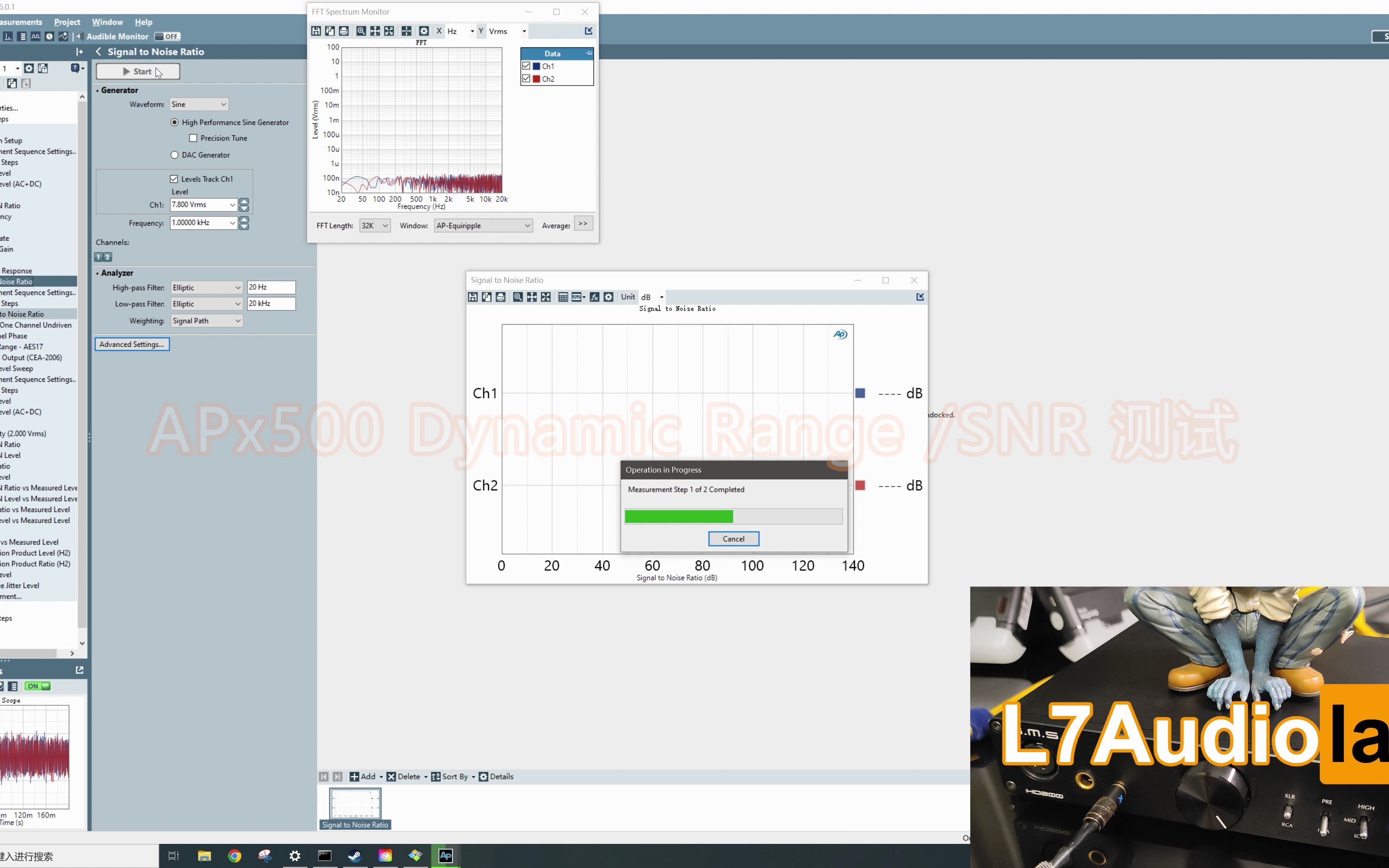
Task: Select pan tool in FFT Spectrum Monitor
Action: tap(375, 31)
